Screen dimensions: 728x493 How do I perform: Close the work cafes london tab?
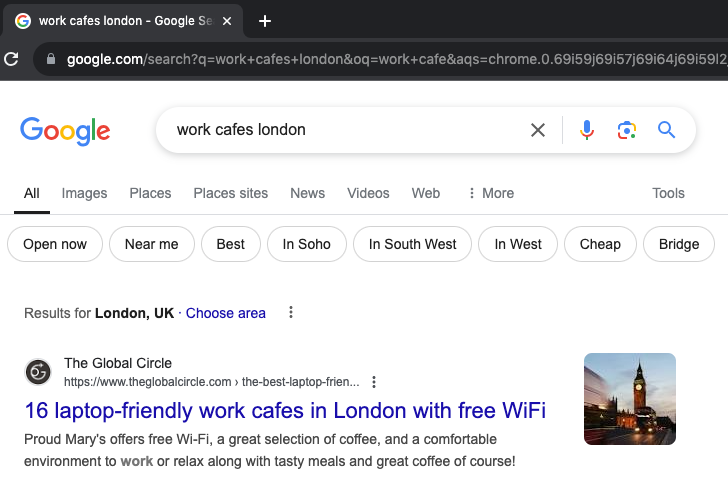pyautogui.click(x=227, y=21)
